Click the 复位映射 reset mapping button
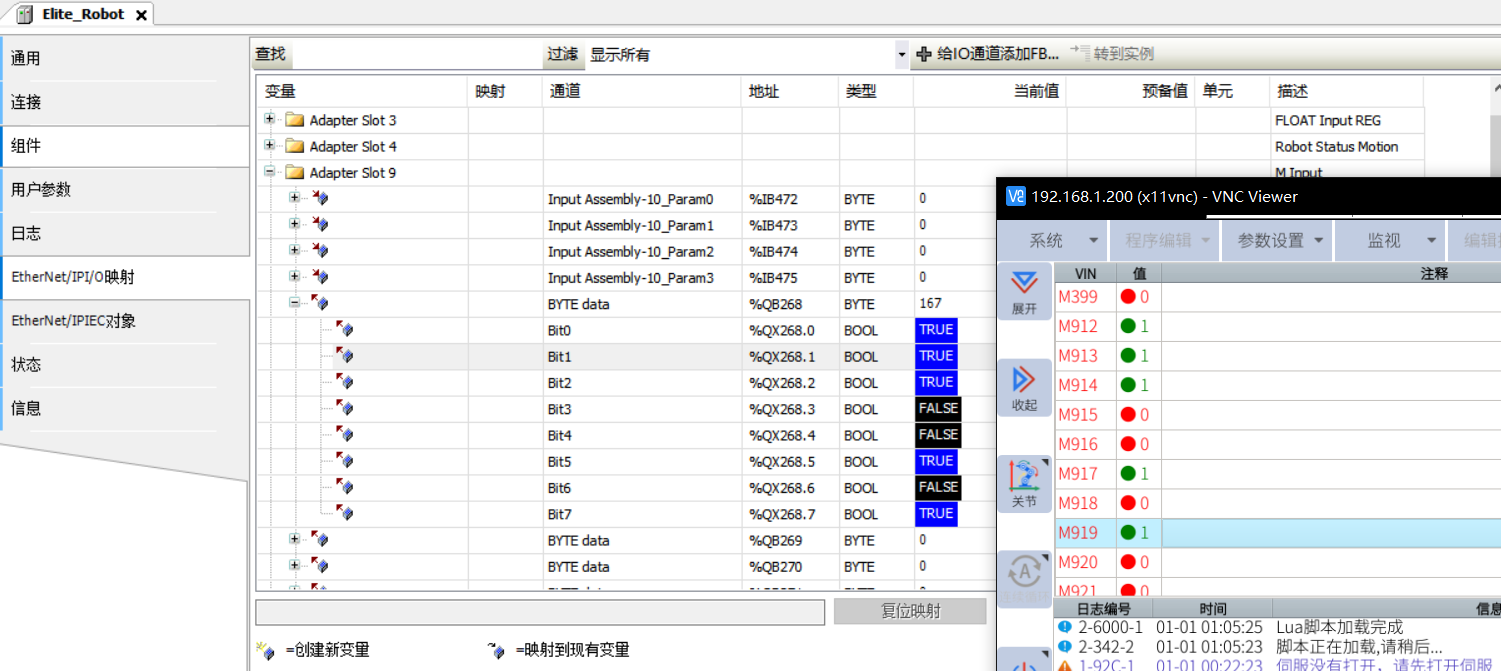 (910, 612)
